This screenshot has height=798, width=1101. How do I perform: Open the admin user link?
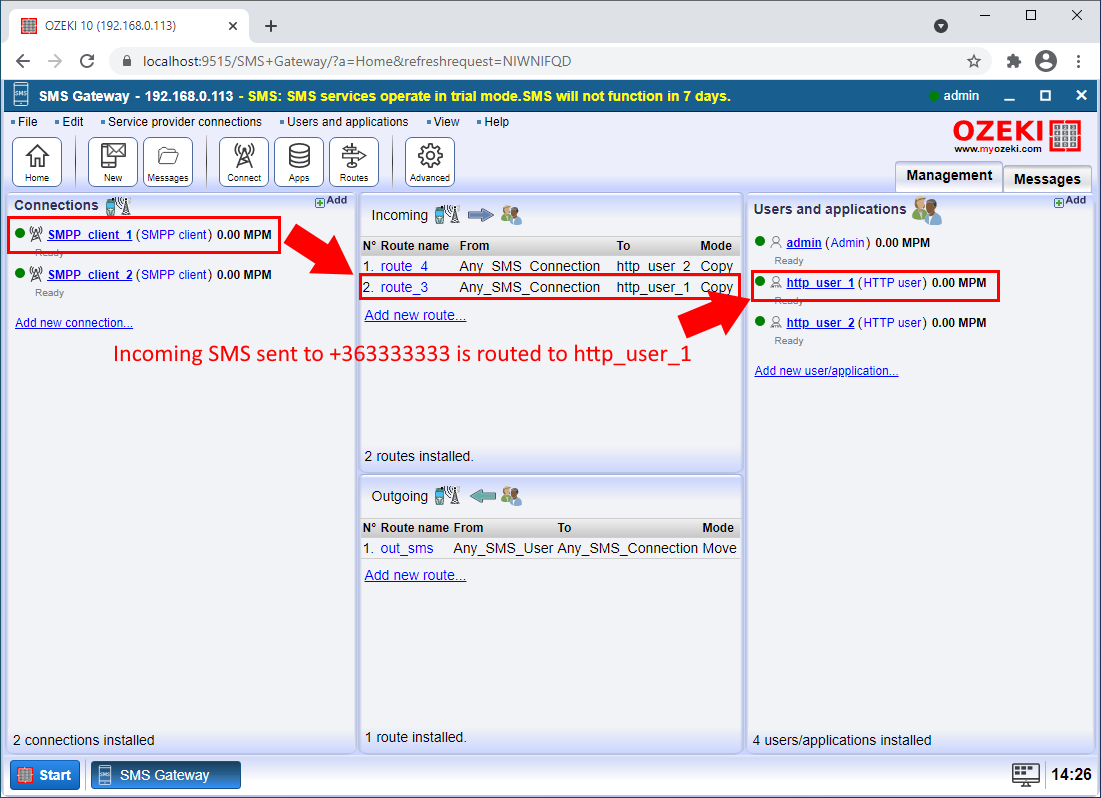click(804, 243)
